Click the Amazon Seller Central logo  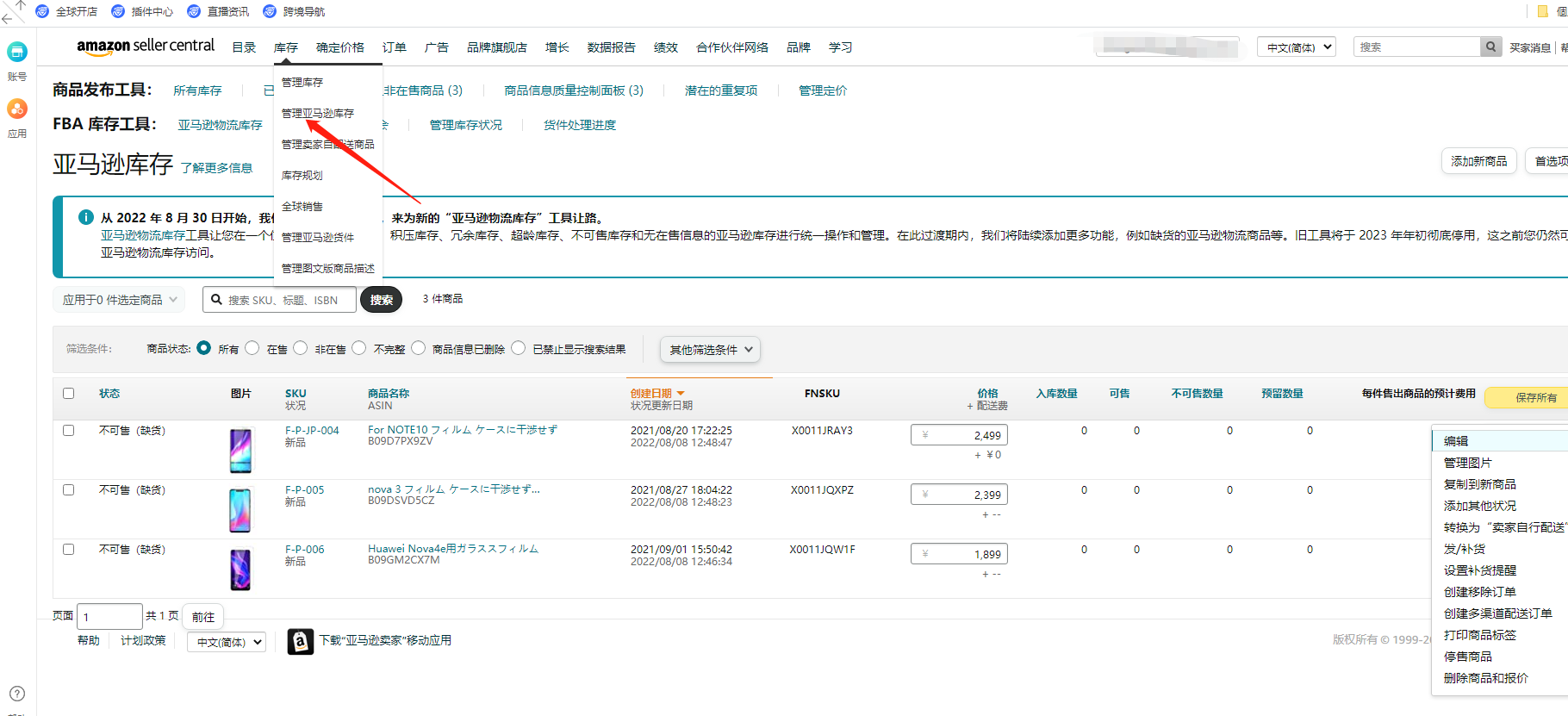click(146, 47)
